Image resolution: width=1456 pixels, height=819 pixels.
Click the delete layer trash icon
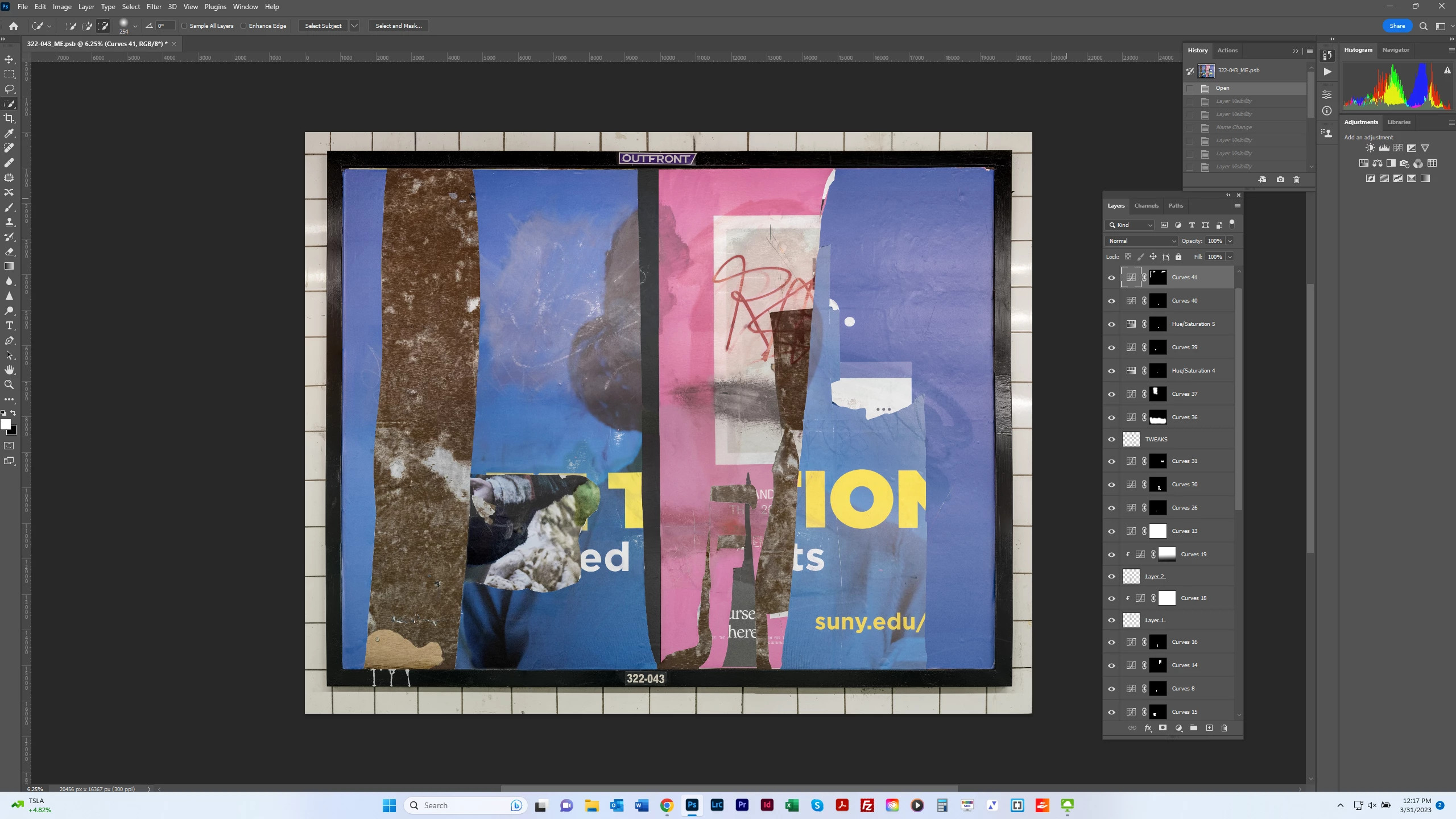point(1225,728)
